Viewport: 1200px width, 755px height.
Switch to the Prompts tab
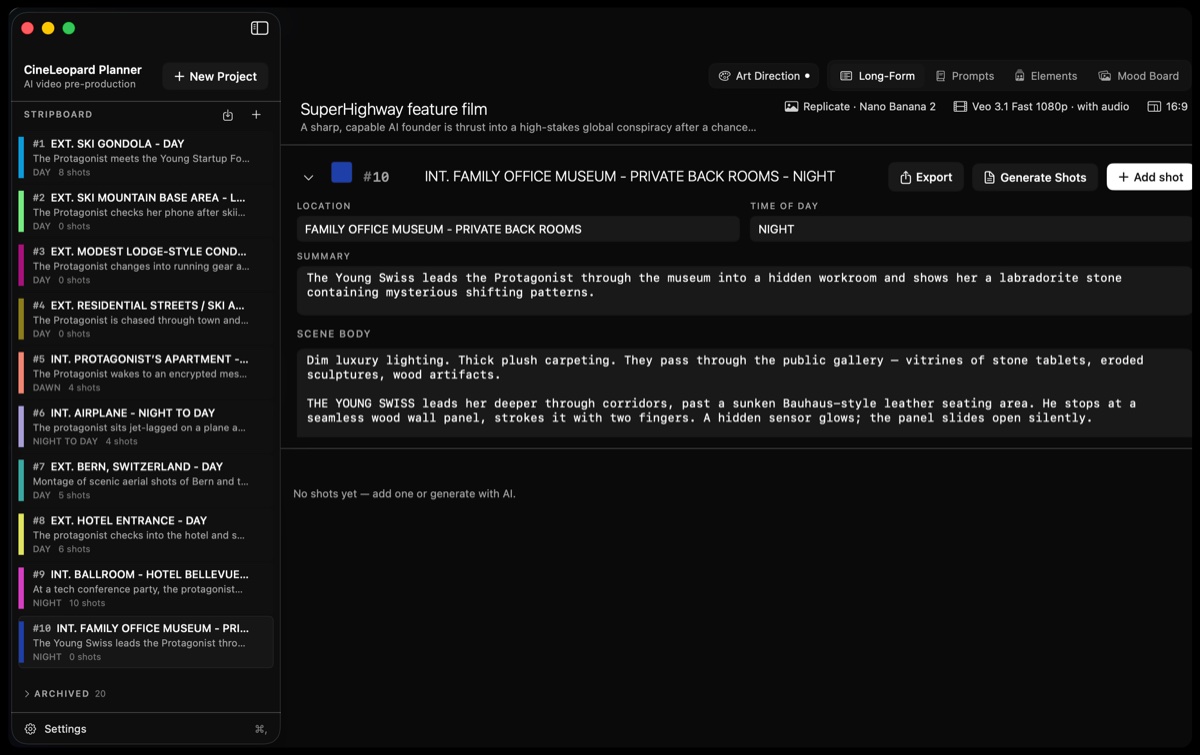(964, 76)
